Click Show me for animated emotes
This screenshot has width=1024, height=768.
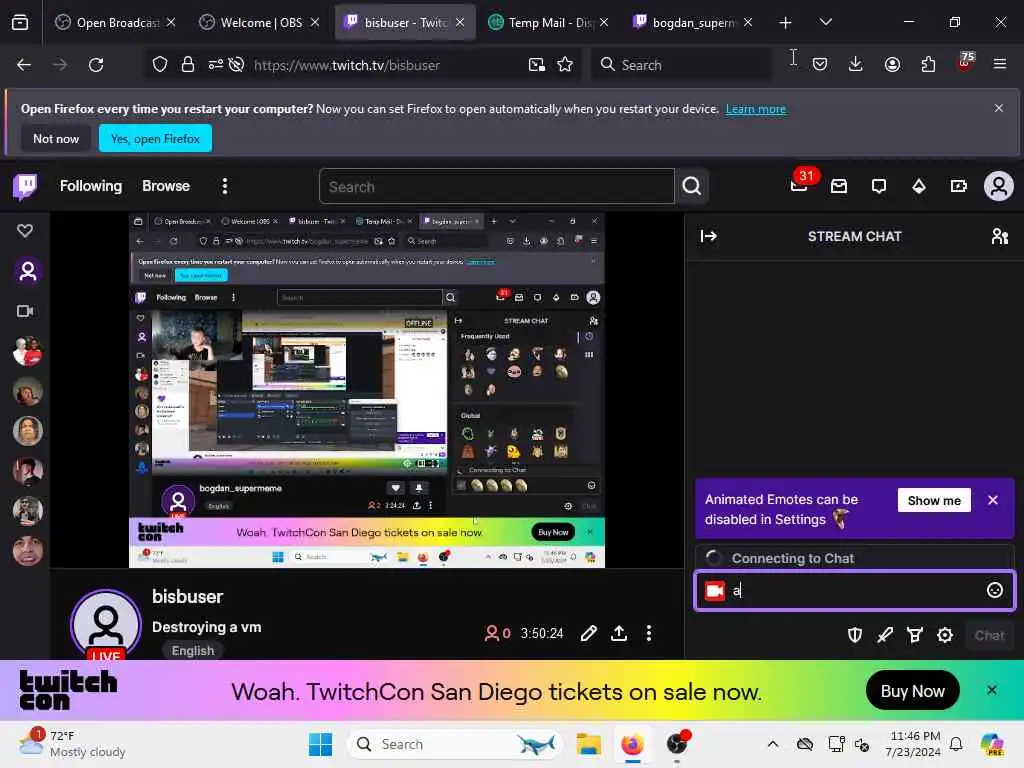(934, 500)
